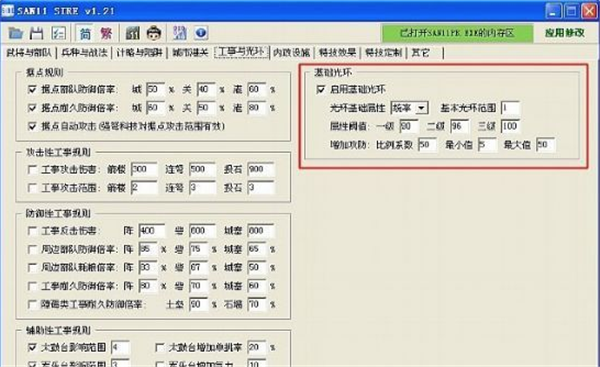600x367 pixels.
Task: Toggle 太鼓台影响范围 checkbox
Action: 33,347
